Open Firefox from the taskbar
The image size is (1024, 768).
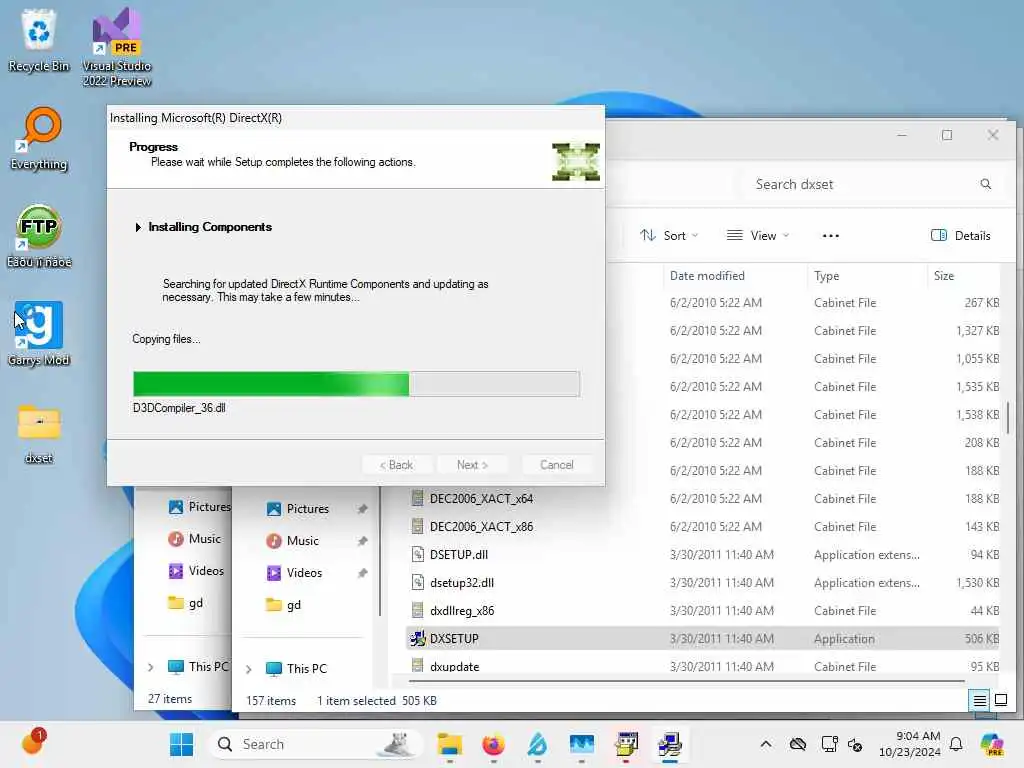tap(494, 744)
